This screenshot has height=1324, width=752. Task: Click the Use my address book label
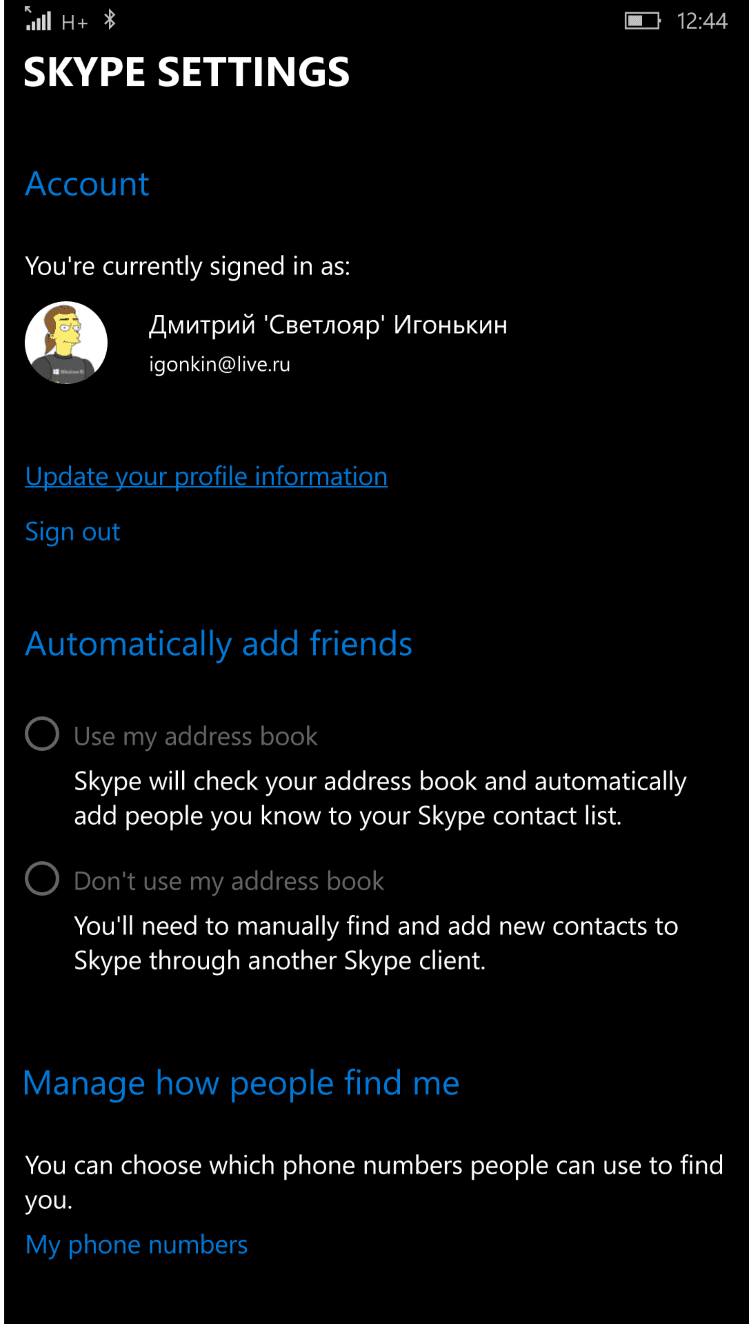pyautogui.click(x=195, y=737)
